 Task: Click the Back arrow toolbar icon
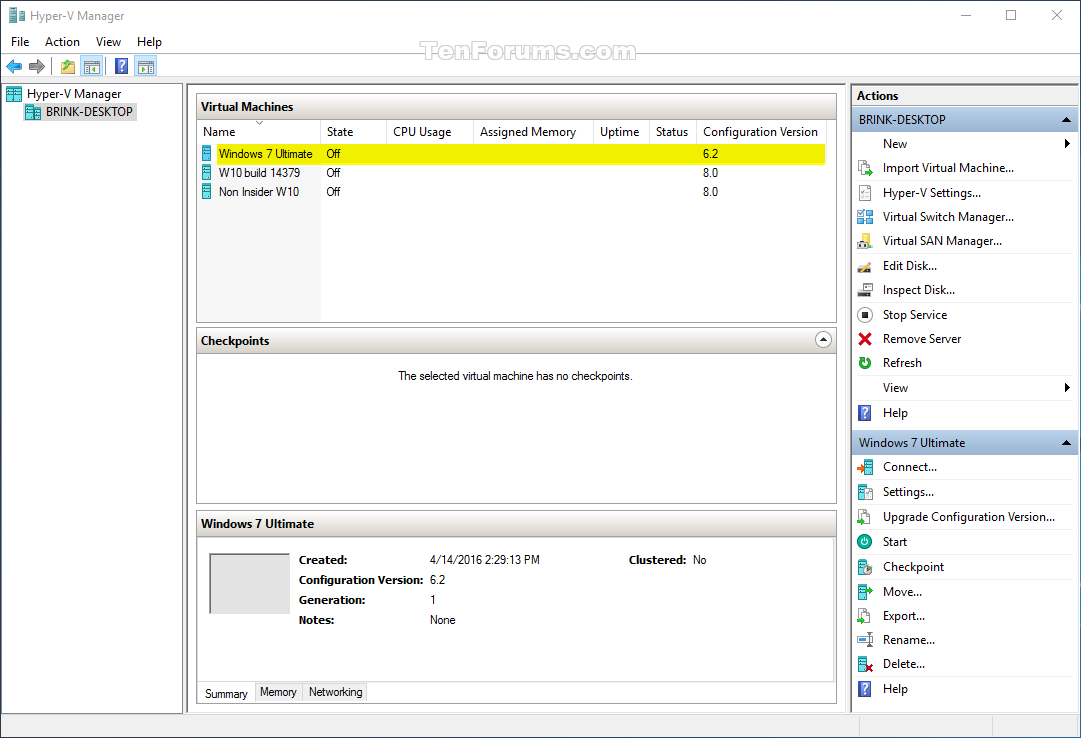[x=14, y=66]
